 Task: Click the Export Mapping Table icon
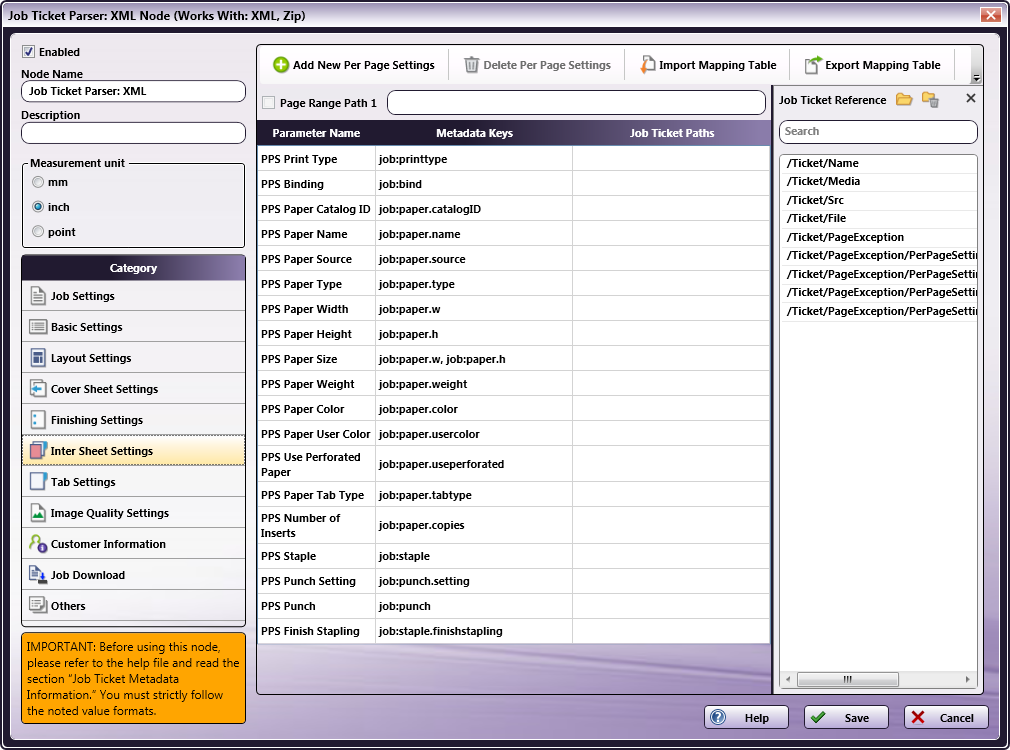[813, 64]
